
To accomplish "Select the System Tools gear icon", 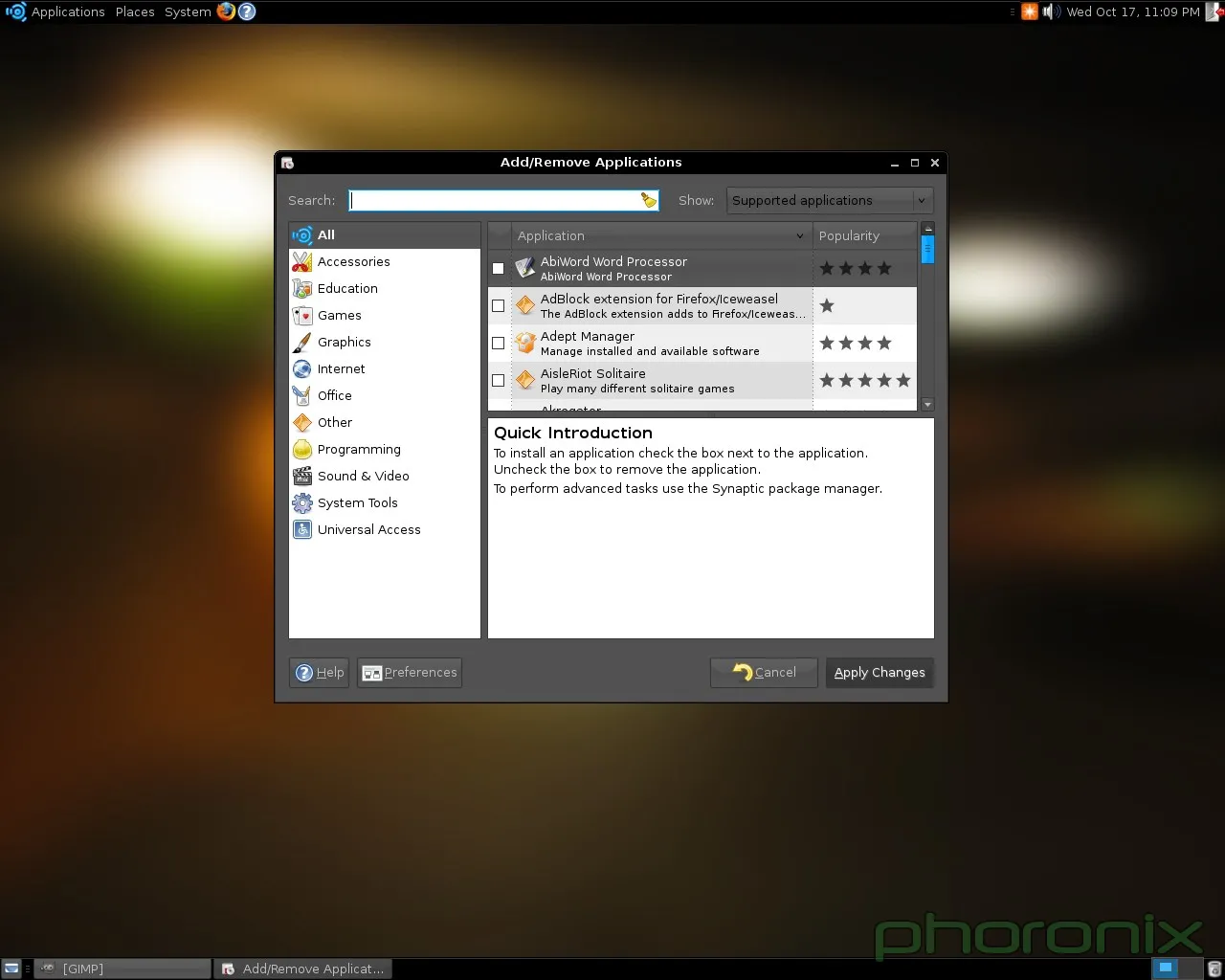I will [302, 503].
